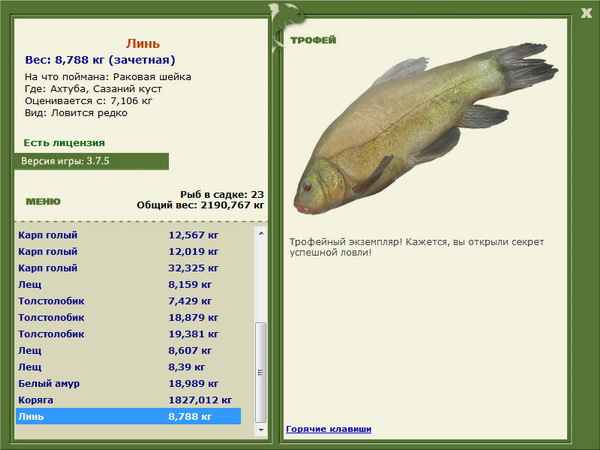Click the down arrow of the fish list scrollbar
The image size is (600, 450).
(x=261, y=430)
